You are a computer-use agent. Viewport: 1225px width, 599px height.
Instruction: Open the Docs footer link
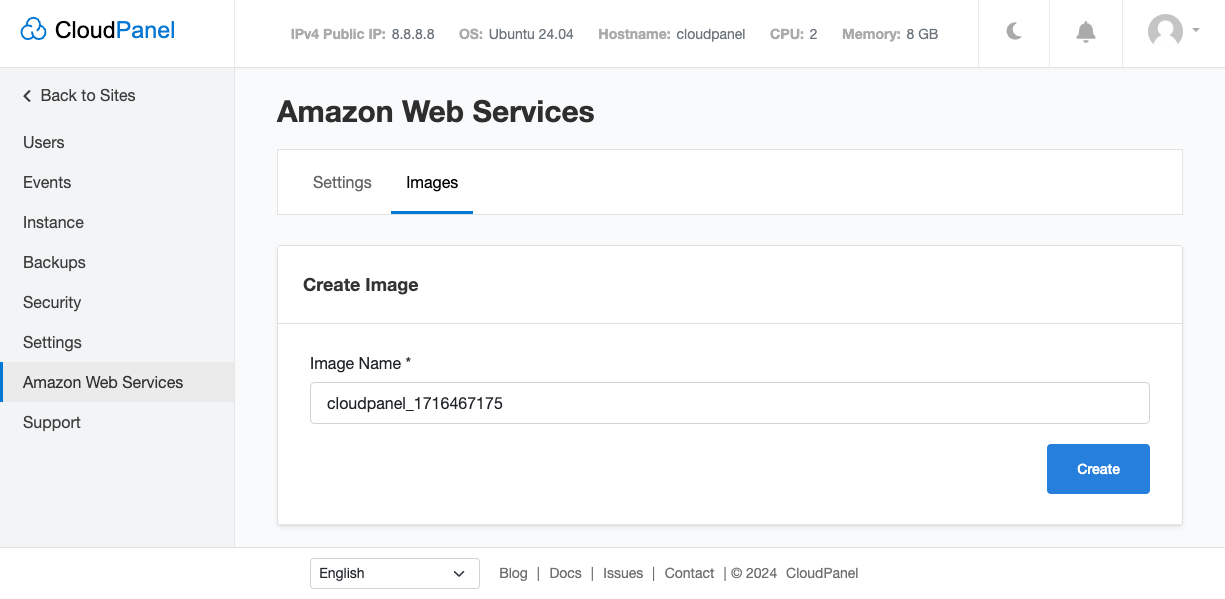click(x=565, y=573)
